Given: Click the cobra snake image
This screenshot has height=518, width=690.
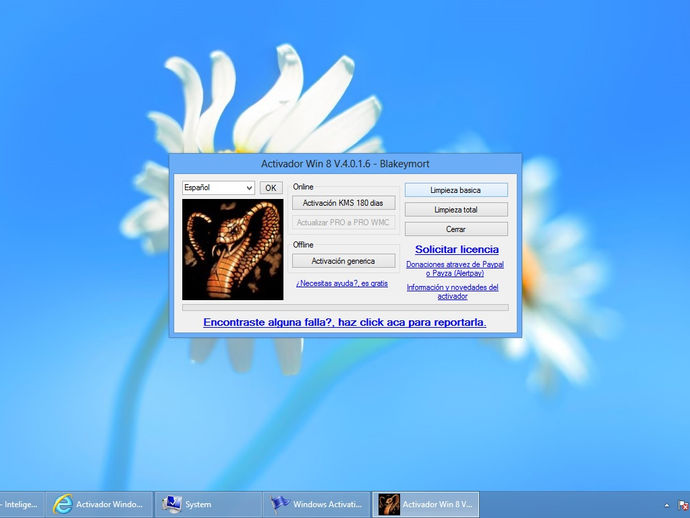Looking at the screenshot, I should (x=233, y=250).
